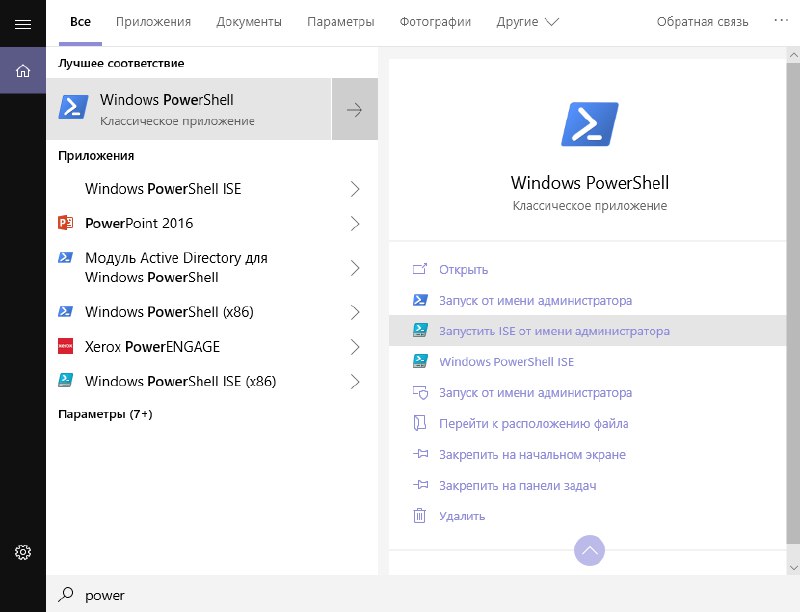Expand the Другие filter dropdown

click(x=527, y=22)
